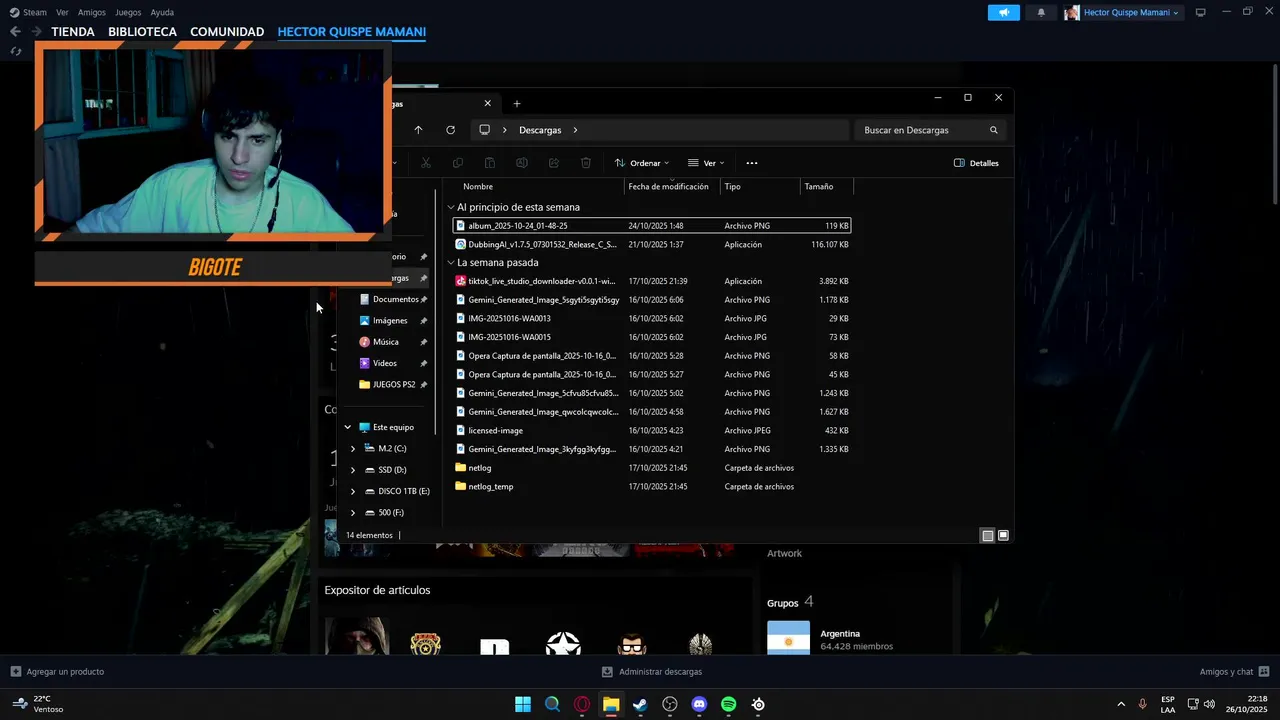This screenshot has width=1280, height=720.
Task: Expand SSD (D:) drive node
Action: point(353,470)
